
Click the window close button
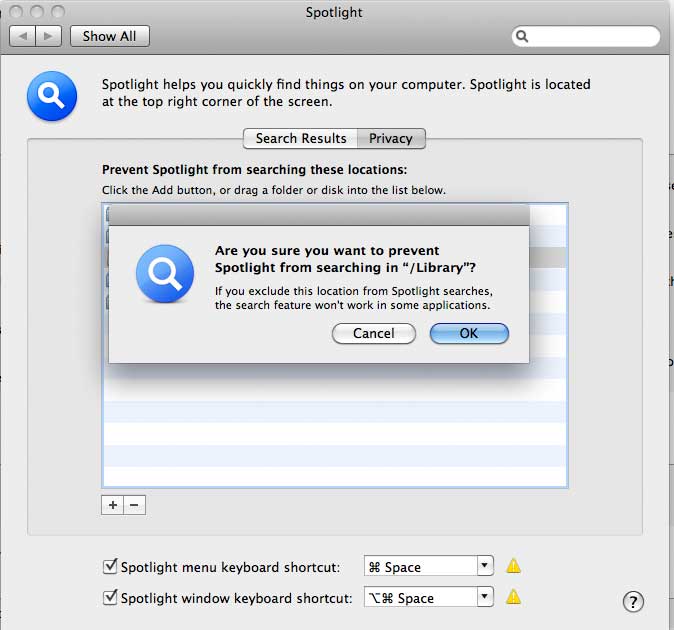[16, 12]
